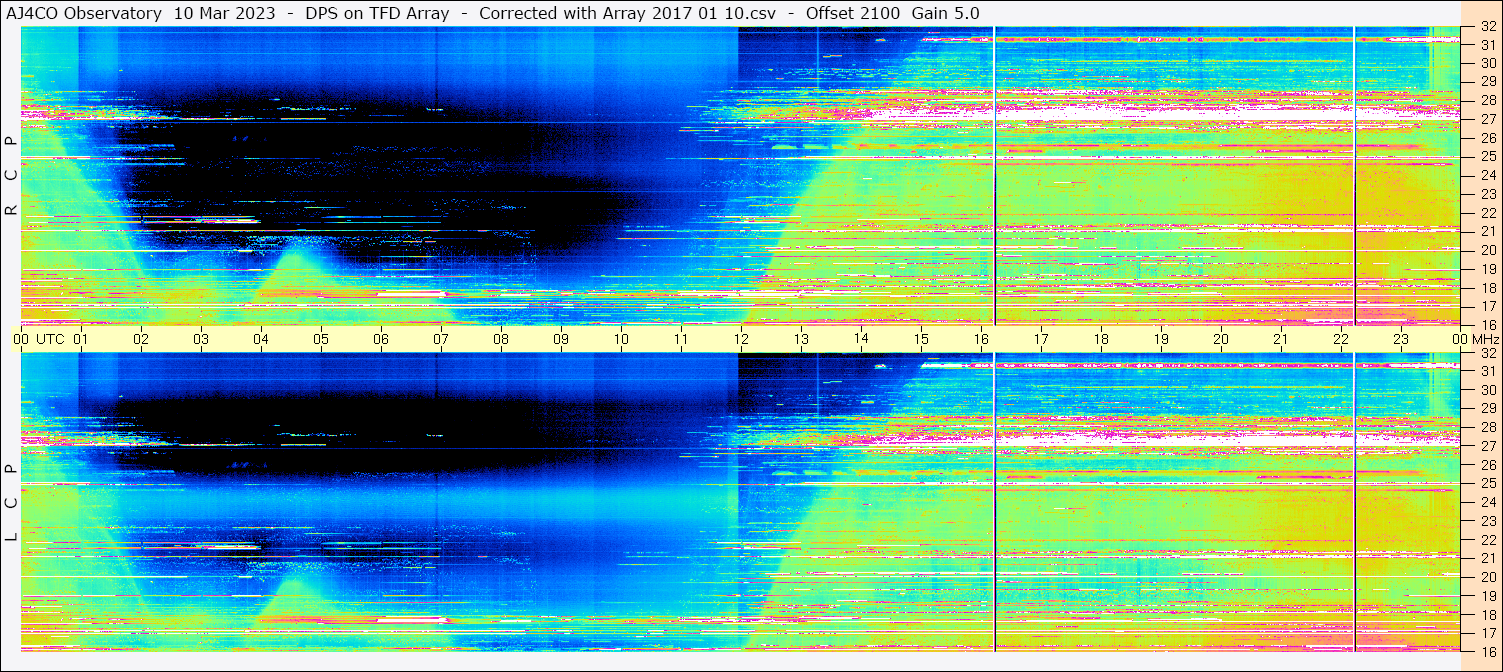
Task: Click the 12 hour time axis label
Action: [741, 339]
